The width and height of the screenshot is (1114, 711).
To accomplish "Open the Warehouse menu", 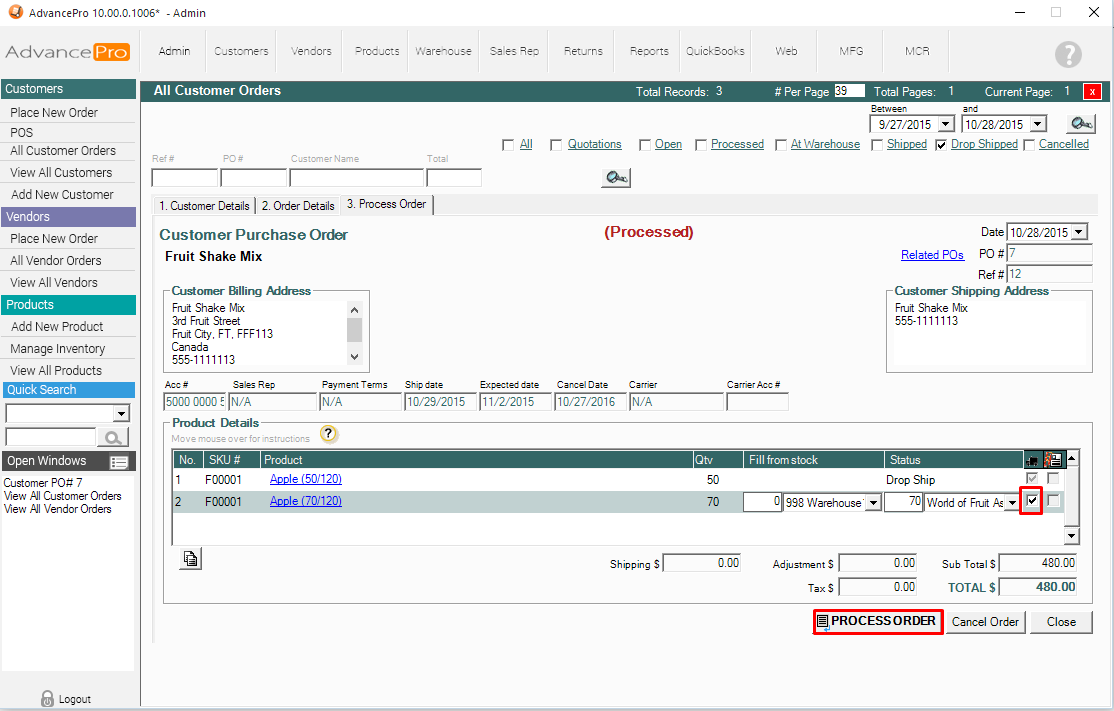I will pyautogui.click(x=443, y=51).
